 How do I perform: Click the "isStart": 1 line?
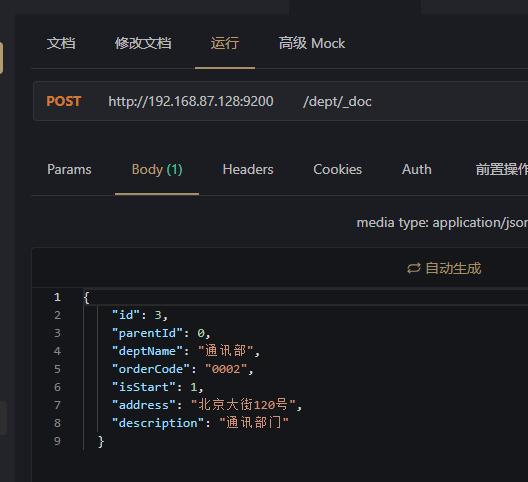[158, 387]
